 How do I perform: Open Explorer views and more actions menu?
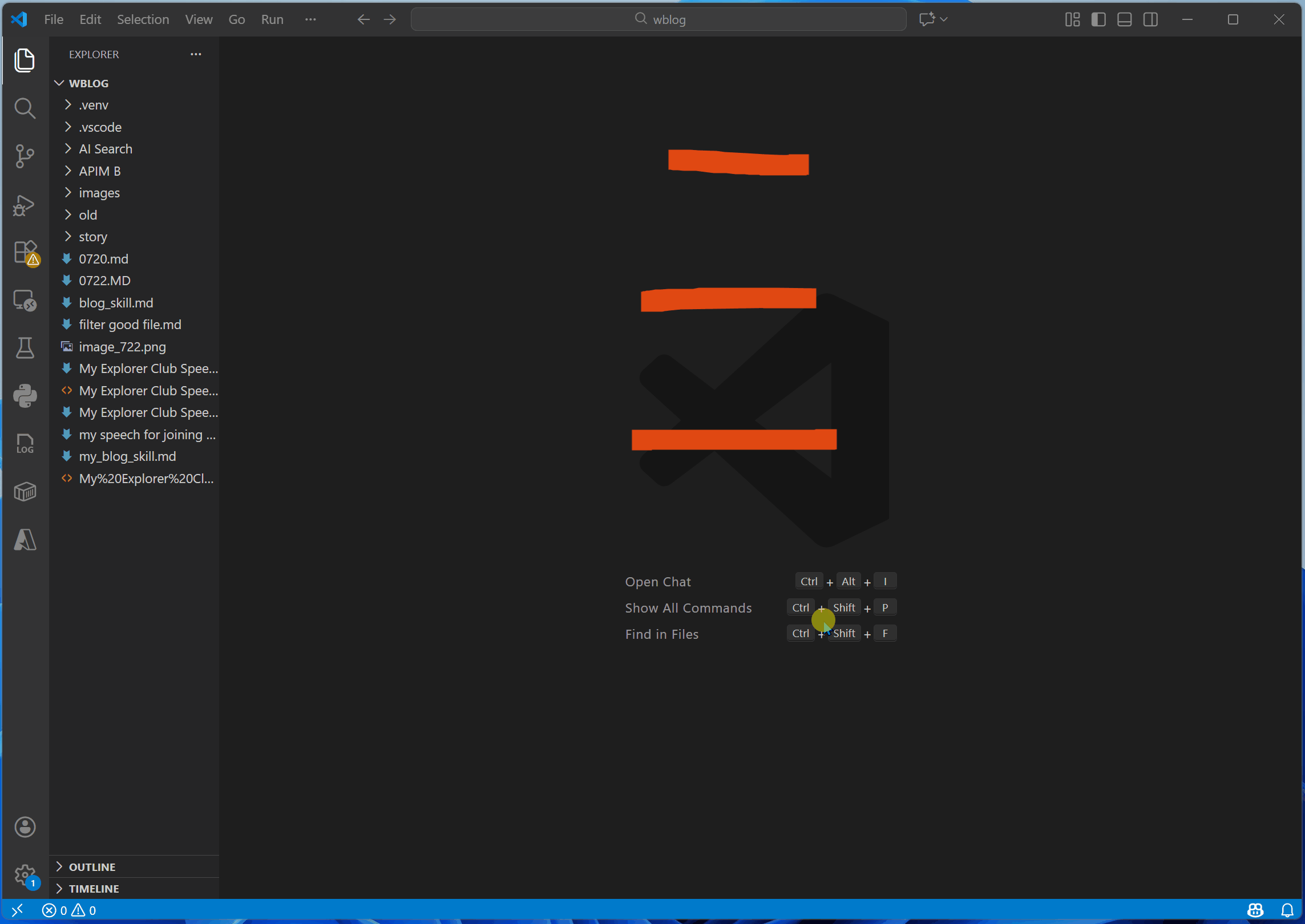click(x=196, y=54)
